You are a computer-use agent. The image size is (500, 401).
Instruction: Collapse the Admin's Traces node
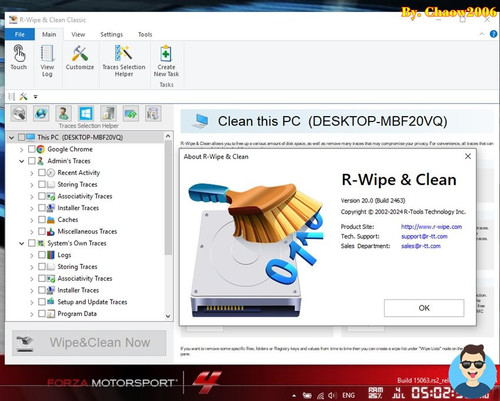coord(22,161)
